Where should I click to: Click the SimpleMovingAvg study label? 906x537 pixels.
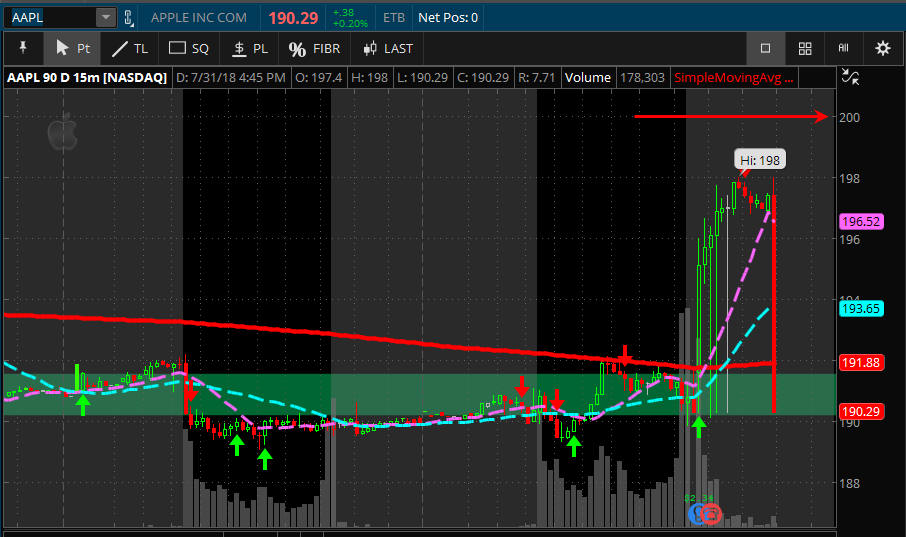(x=734, y=77)
